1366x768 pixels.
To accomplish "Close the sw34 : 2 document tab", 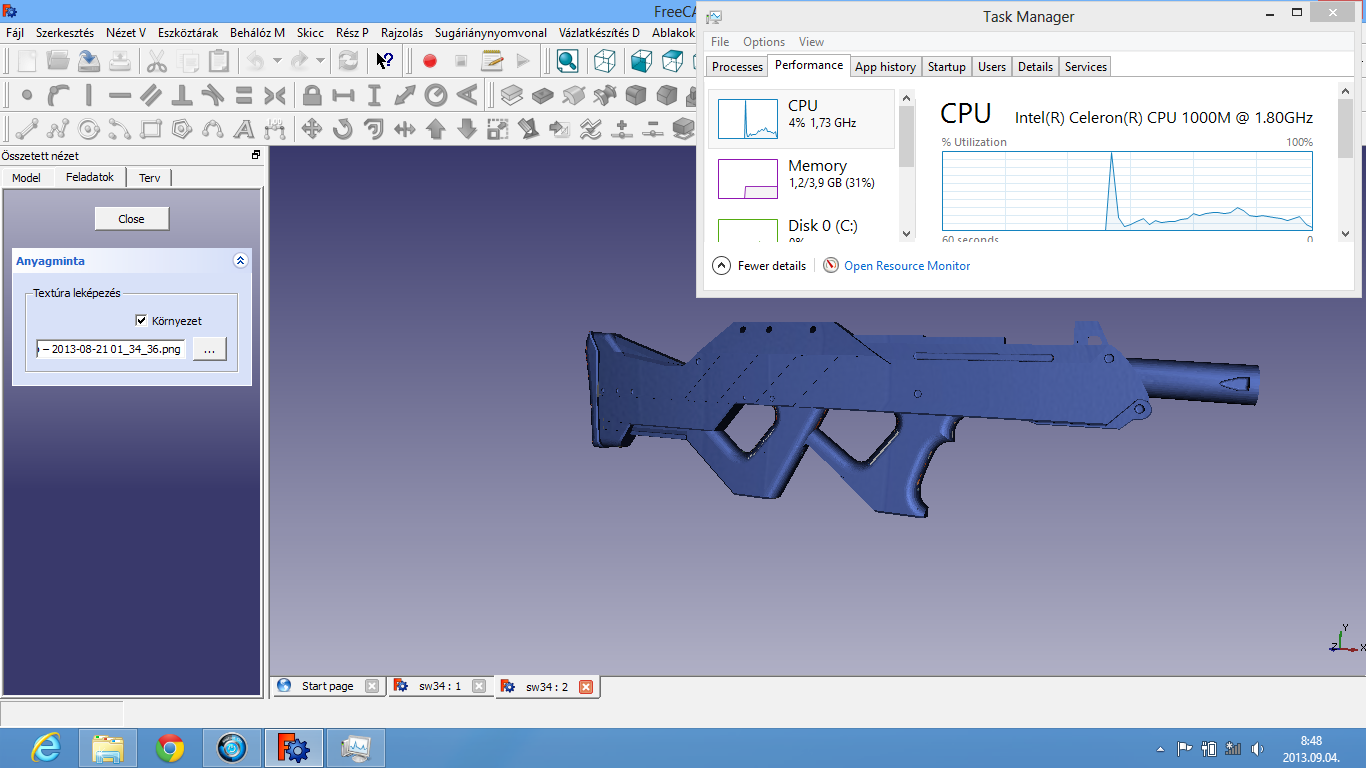I will point(586,687).
